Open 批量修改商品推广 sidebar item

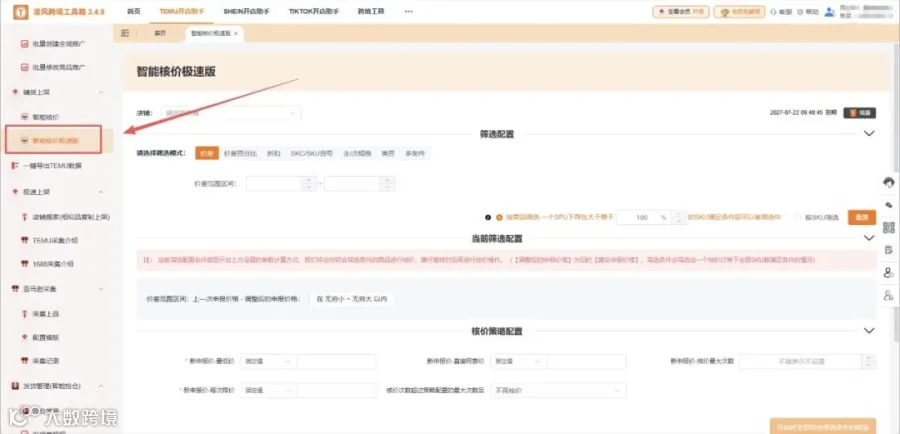pyautogui.click(x=59, y=67)
